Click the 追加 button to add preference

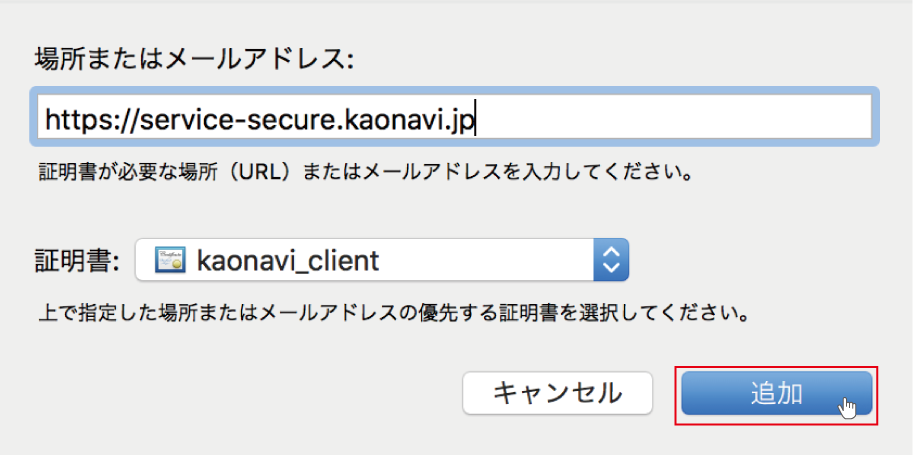(777, 394)
